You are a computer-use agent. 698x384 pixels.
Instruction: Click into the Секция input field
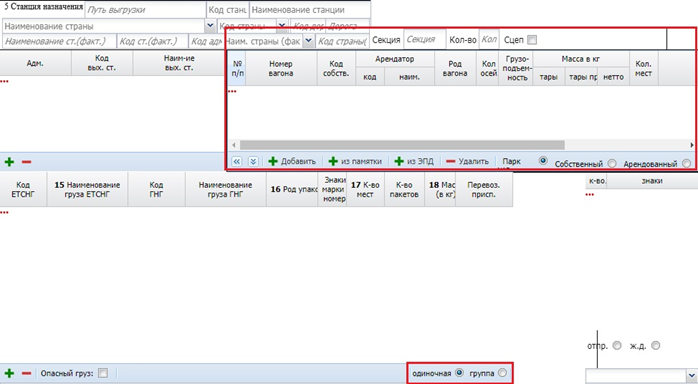pyautogui.click(x=425, y=40)
